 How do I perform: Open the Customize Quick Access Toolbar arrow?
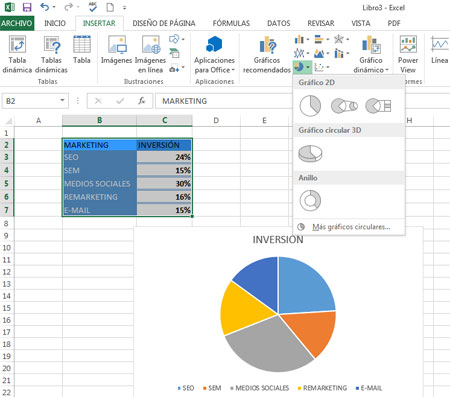124,7
